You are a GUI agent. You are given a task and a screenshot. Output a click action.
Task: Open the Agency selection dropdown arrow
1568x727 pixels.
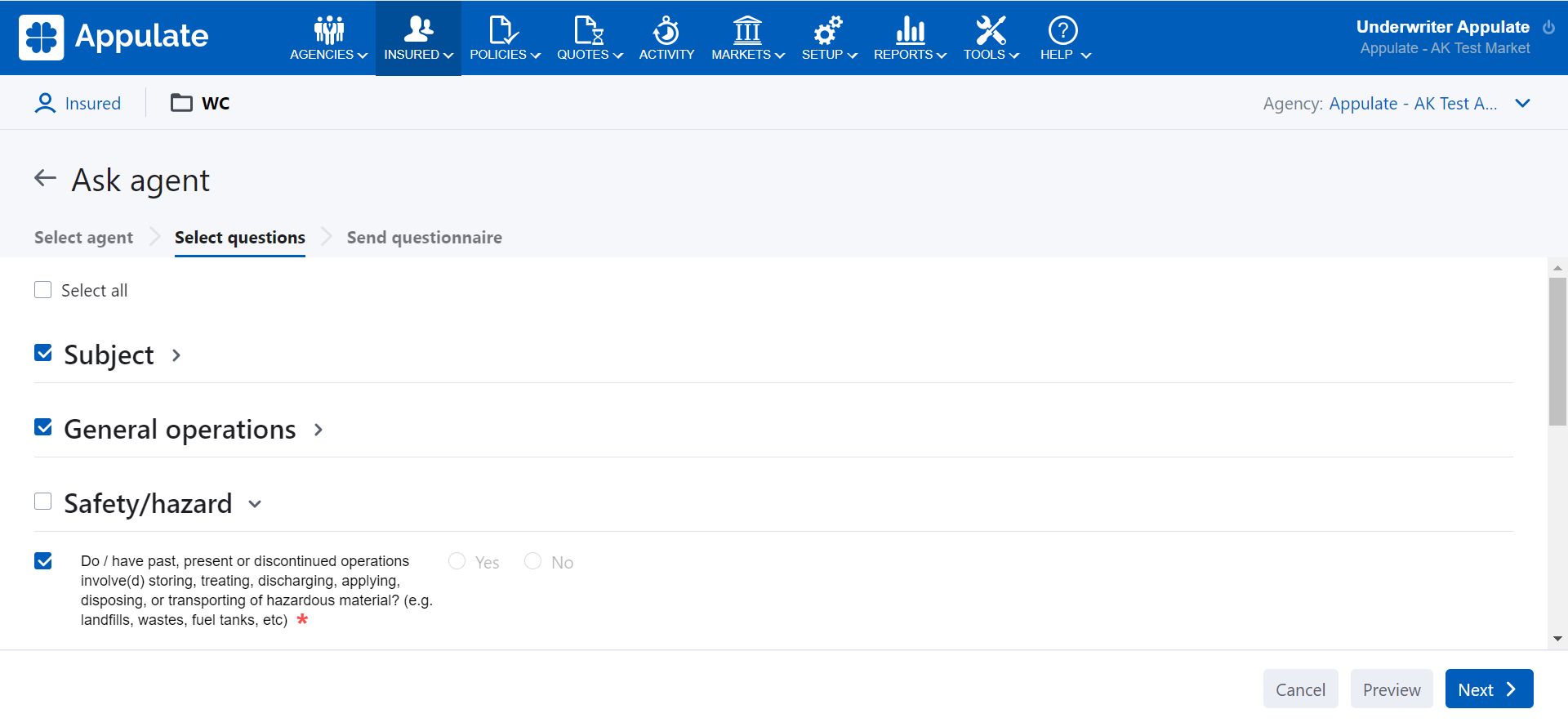[1522, 104]
